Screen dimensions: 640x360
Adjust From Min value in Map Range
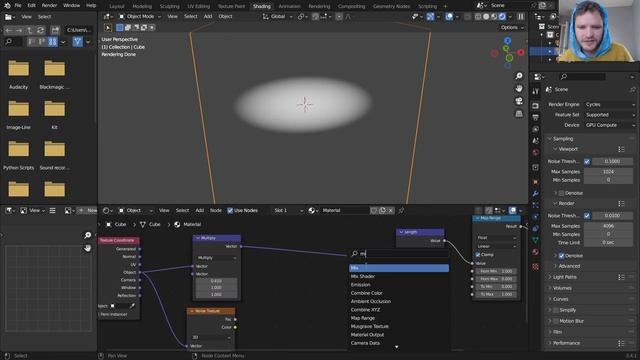[x=496, y=271]
